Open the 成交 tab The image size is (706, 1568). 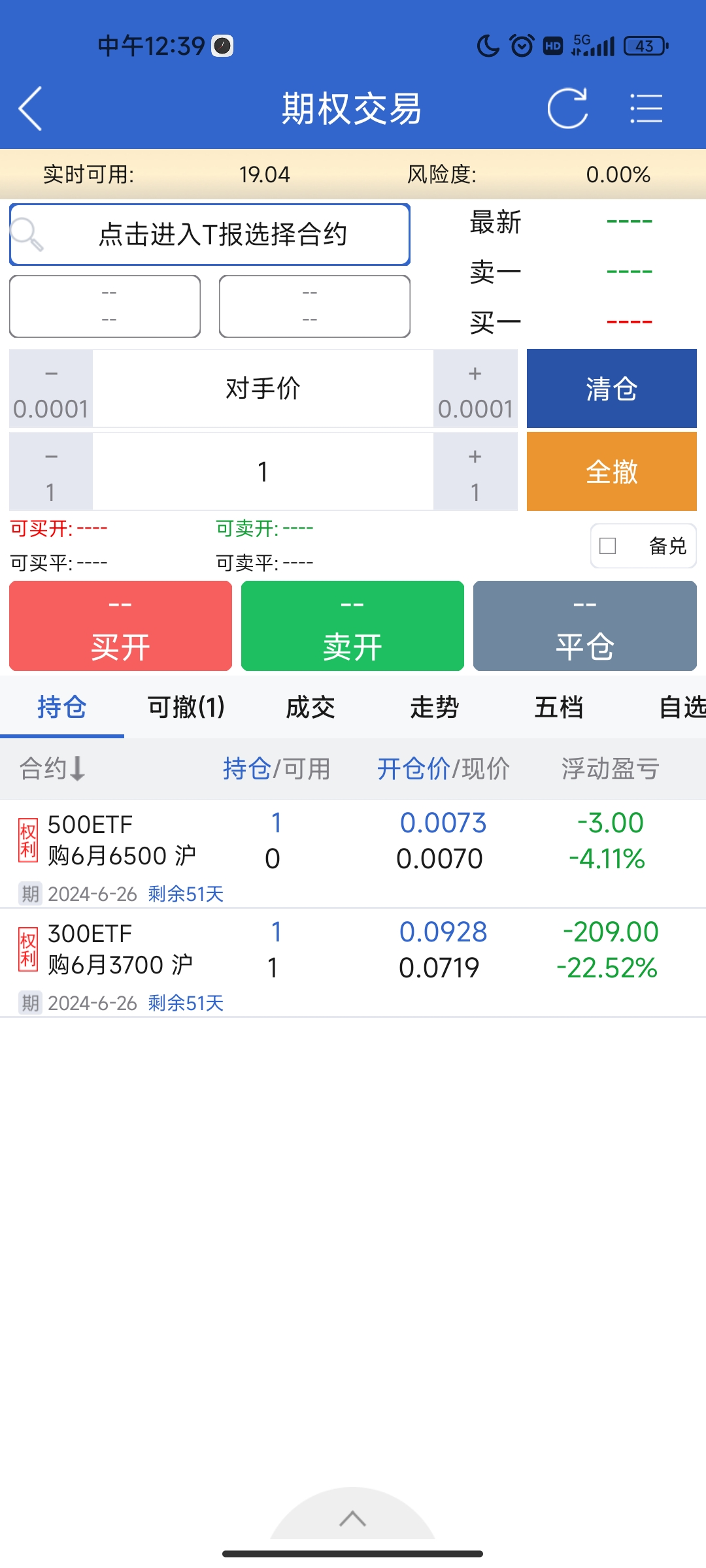point(311,707)
